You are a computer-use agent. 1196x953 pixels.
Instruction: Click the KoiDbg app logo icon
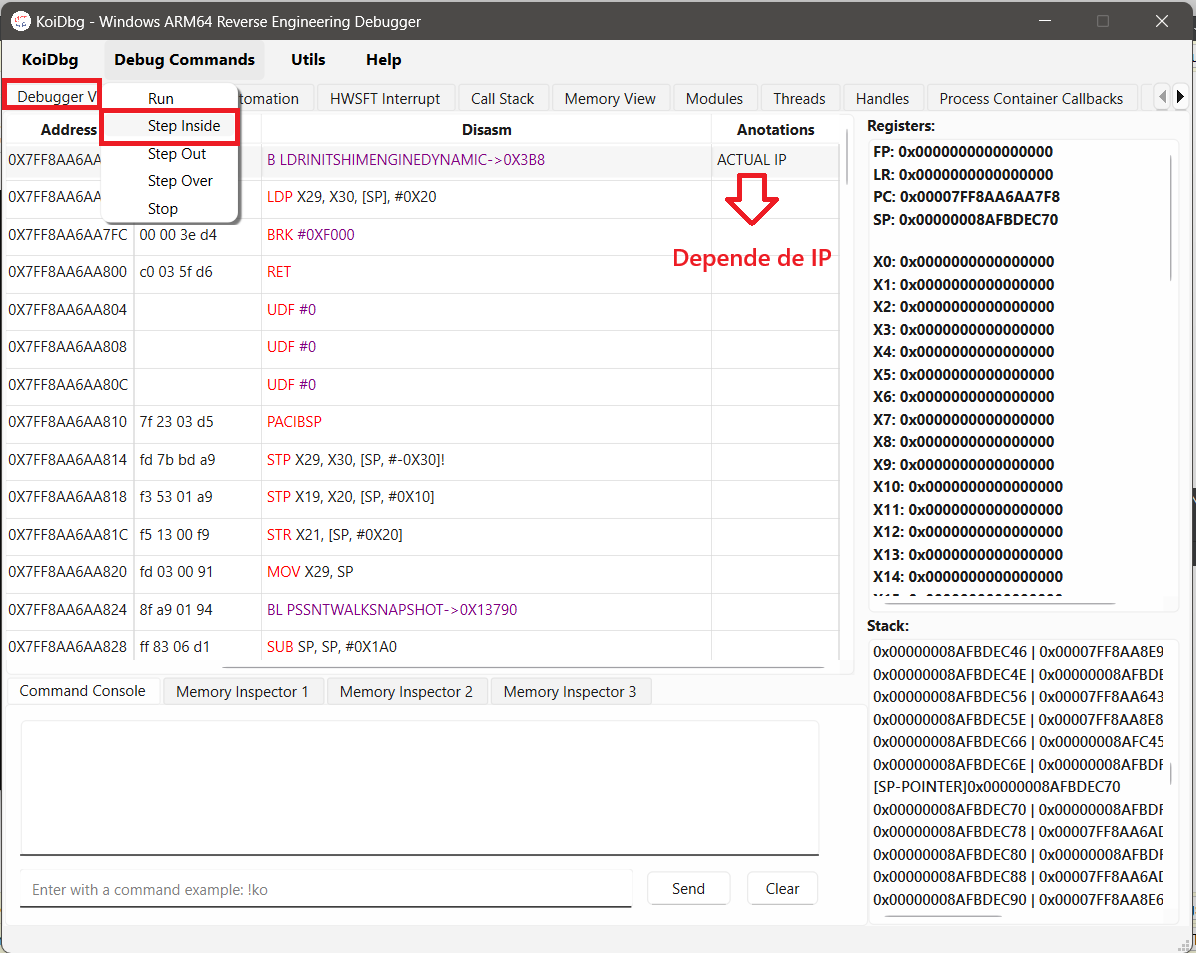[x=21, y=21]
